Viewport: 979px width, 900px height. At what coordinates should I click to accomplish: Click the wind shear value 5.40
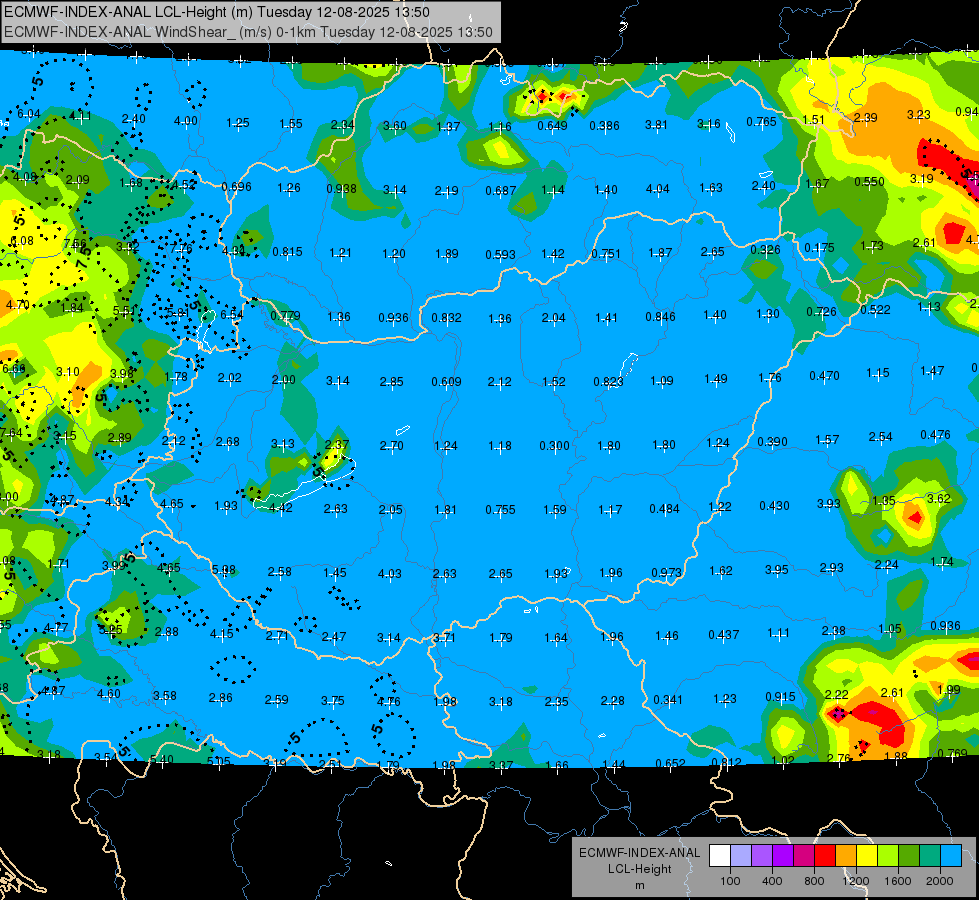[x=162, y=760]
